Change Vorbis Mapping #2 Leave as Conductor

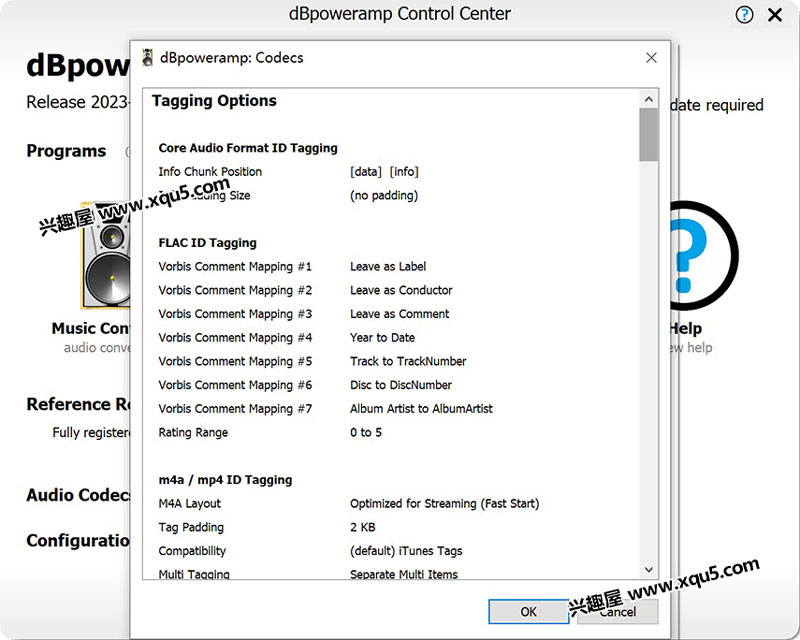[401, 290]
